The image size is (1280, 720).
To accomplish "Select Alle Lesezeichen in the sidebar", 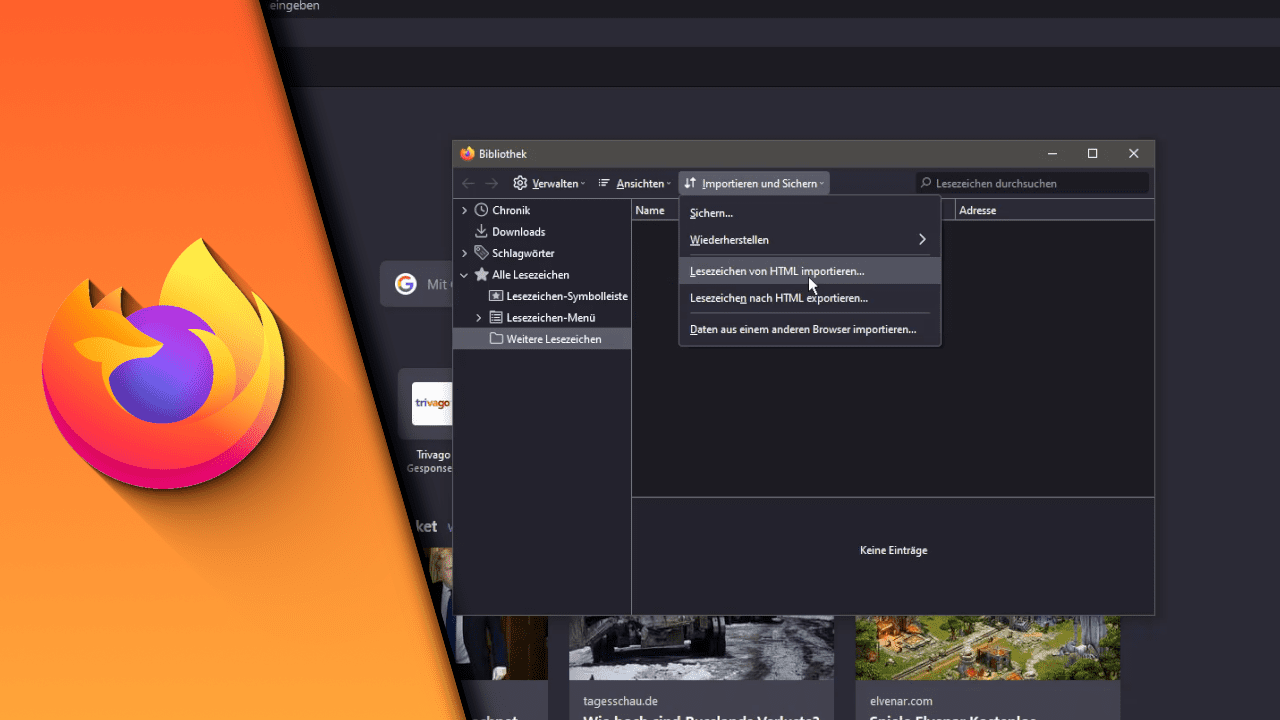I will tap(531, 275).
